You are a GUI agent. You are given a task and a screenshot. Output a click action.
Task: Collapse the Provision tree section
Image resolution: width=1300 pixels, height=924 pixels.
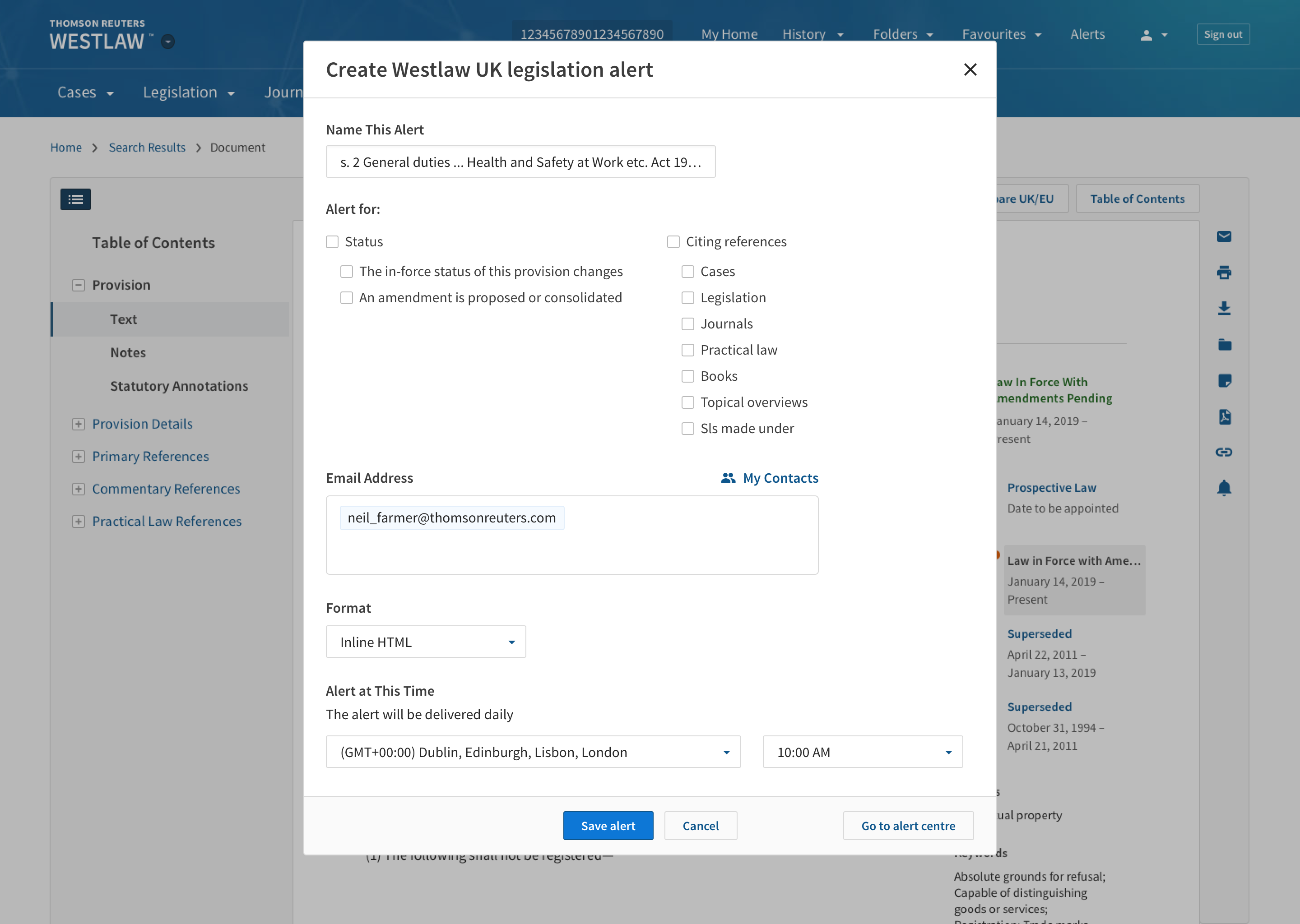pyautogui.click(x=79, y=285)
